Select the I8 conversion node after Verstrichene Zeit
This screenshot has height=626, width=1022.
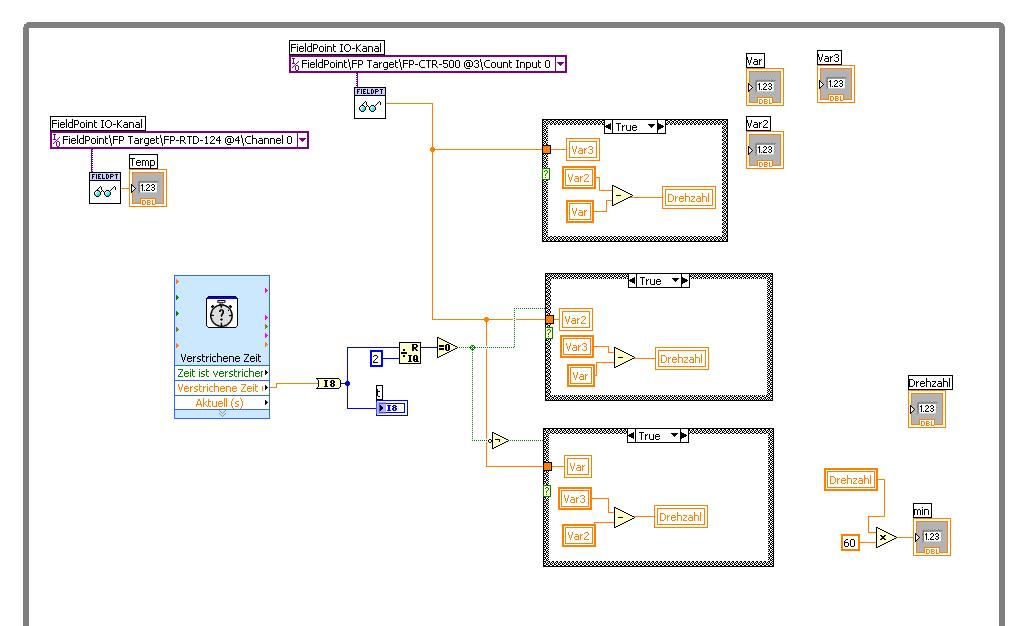(328, 383)
